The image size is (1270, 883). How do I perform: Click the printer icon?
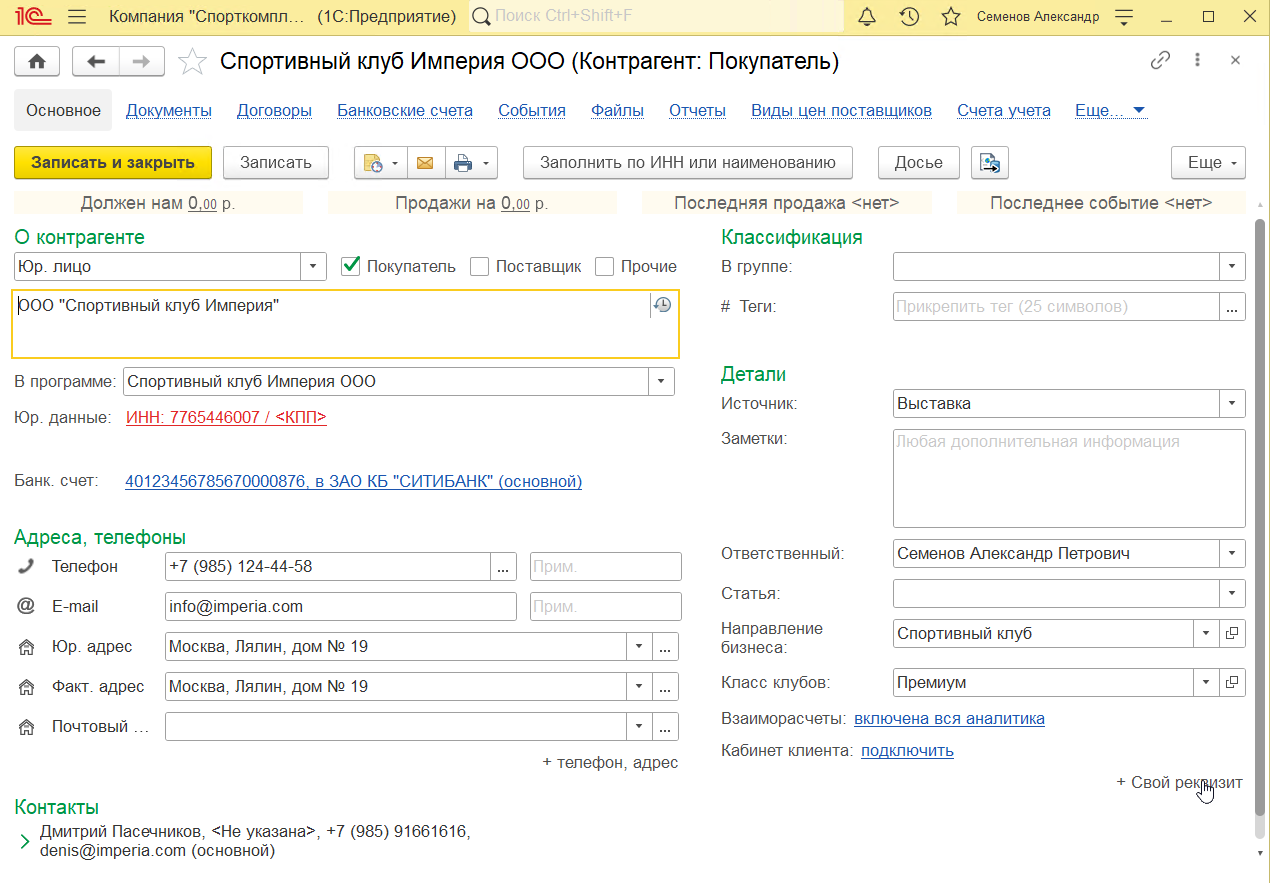(471, 163)
